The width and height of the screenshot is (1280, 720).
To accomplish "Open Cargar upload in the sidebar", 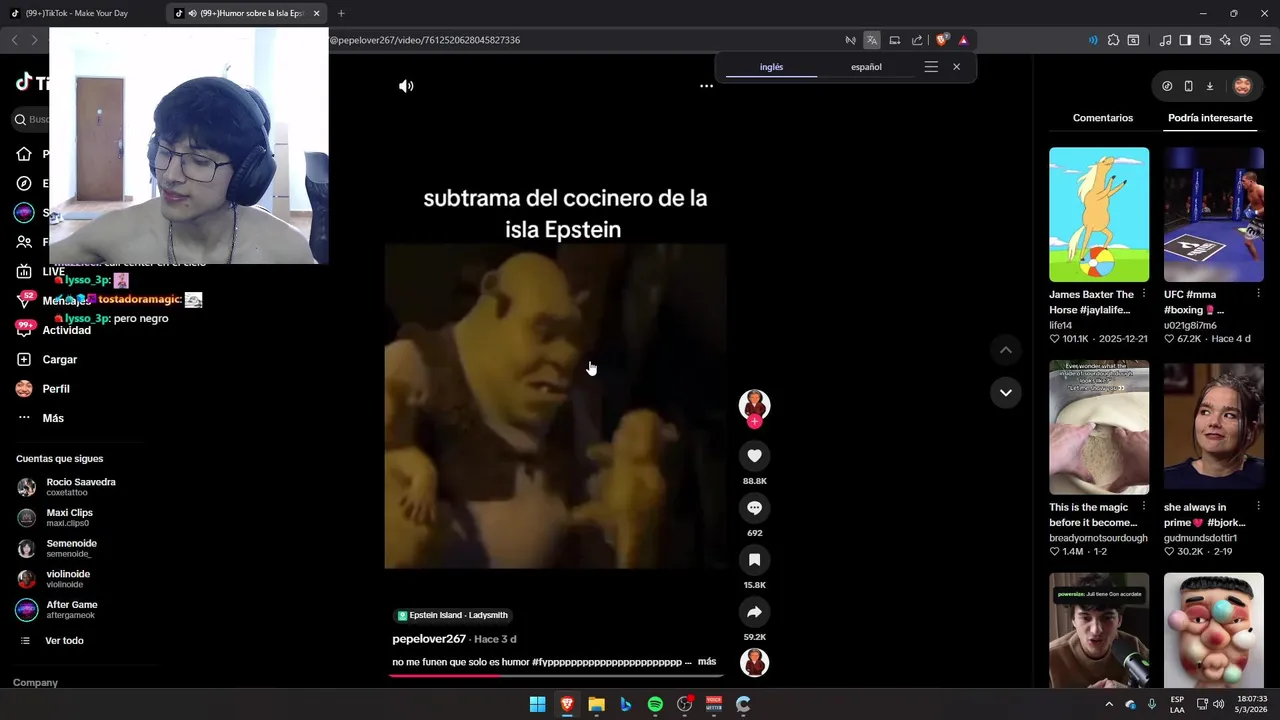I will coord(59,359).
